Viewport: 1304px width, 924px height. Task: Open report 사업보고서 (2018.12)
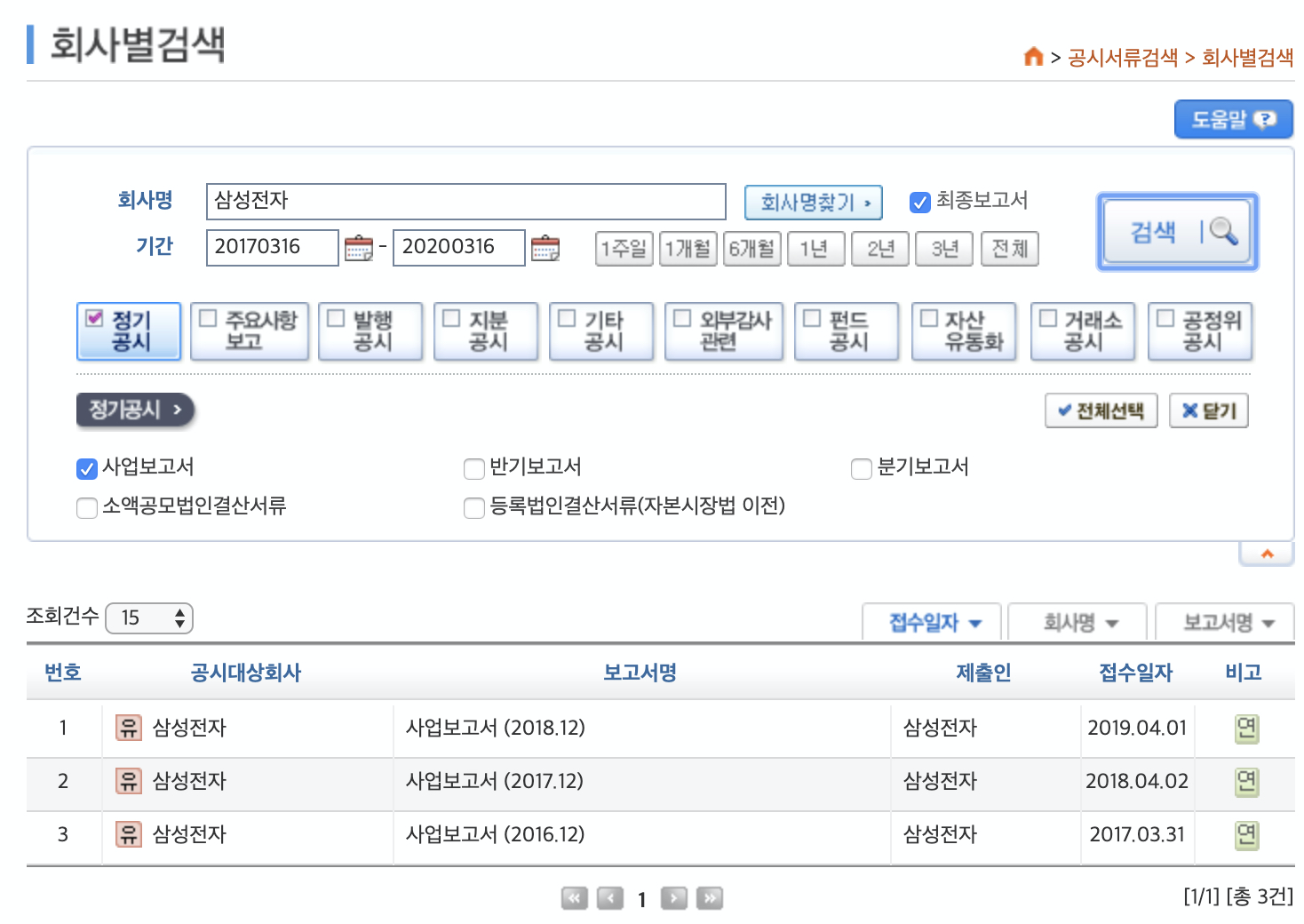496,728
